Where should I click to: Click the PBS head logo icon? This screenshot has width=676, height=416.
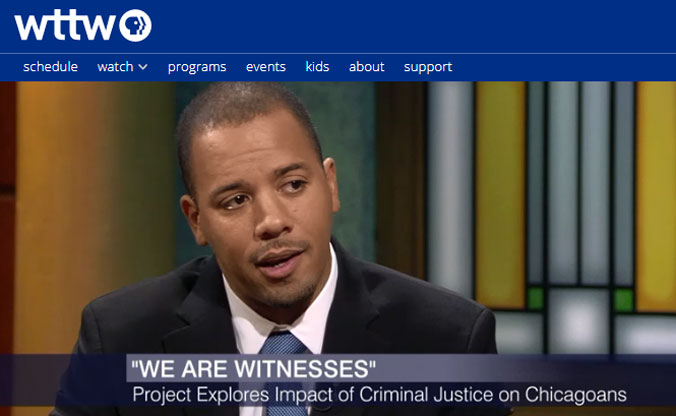click(x=135, y=25)
